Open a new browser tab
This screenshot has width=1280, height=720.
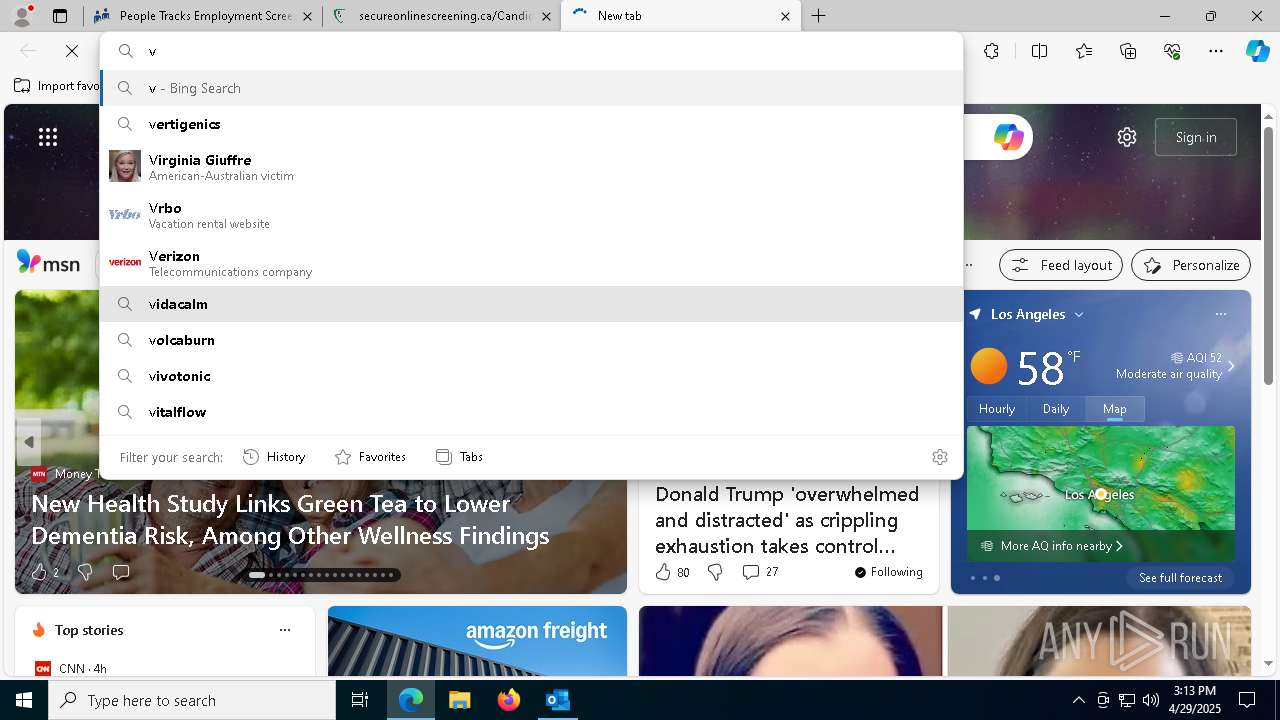(819, 16)
